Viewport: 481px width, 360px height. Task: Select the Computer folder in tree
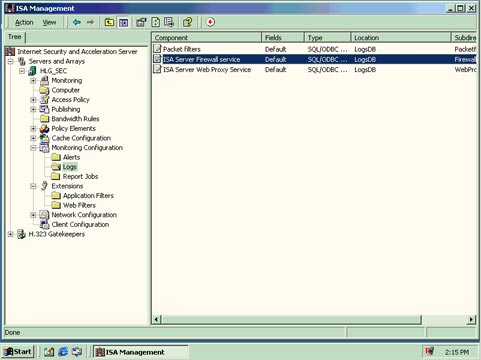pyautogui.click(x=60, y=90)
